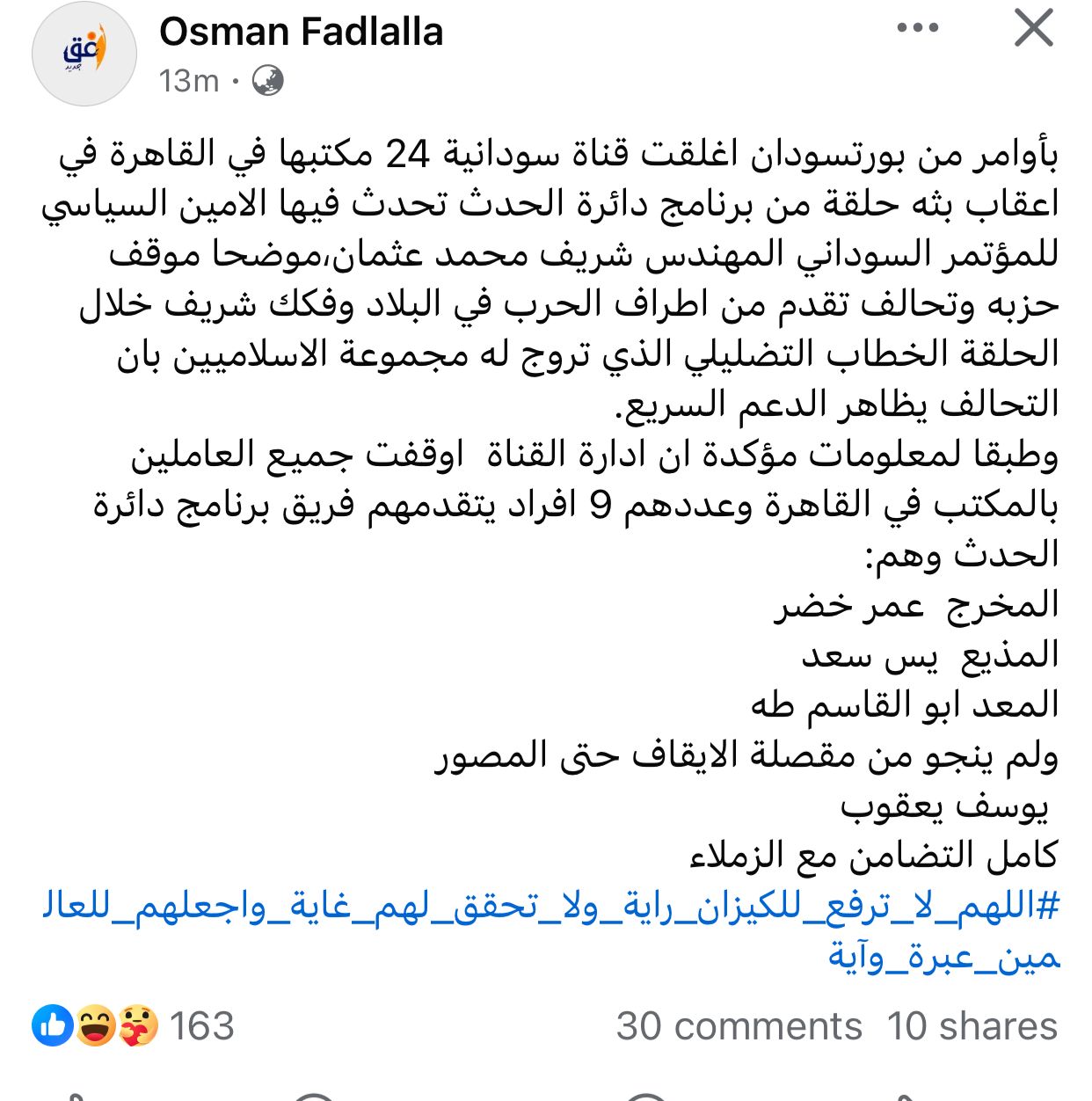This screenshot has width=1092, height=1101.
Task: Close the post with the X button
Action: [x=1033, y=28]
